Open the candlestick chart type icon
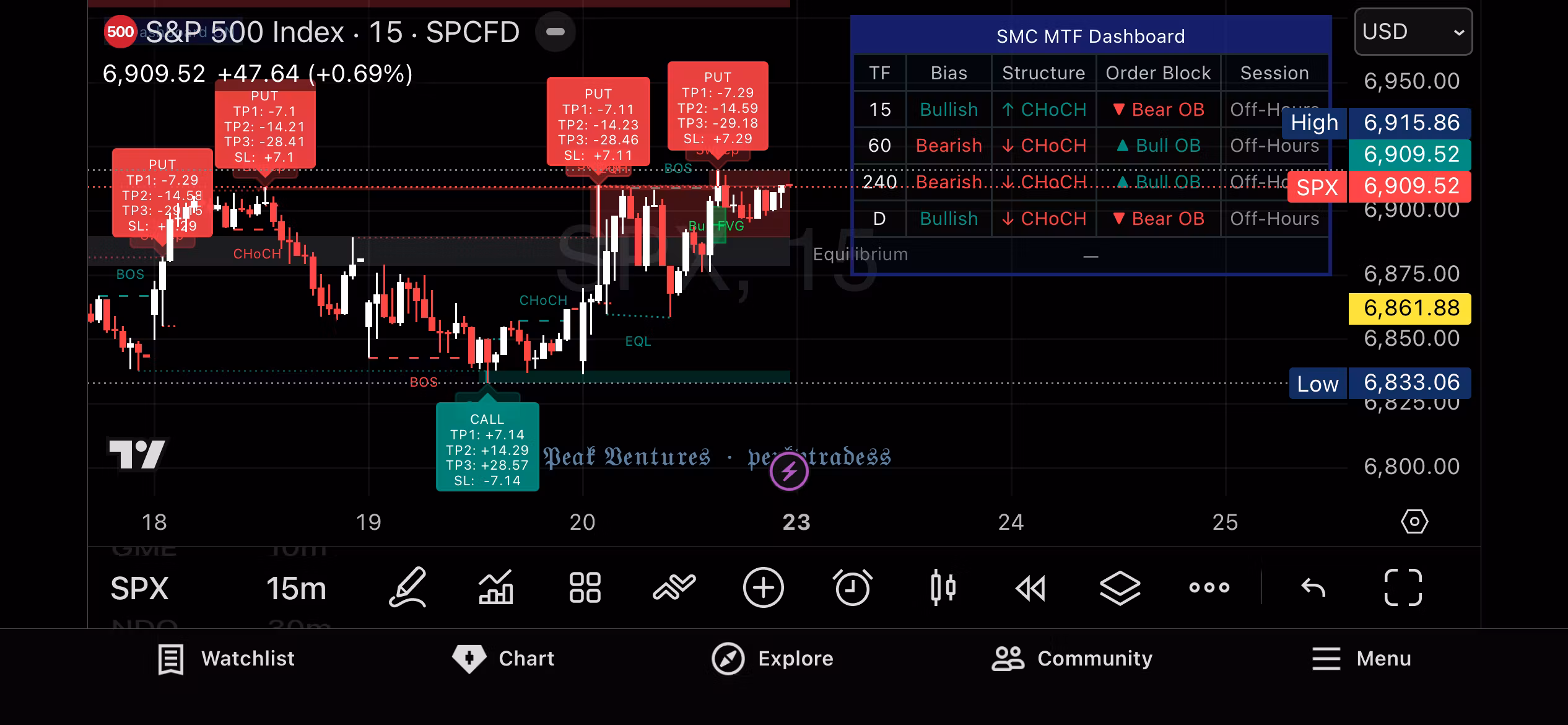Image resolution: width=1568 pixels, height=725 pixels. click(x=943, y=587)
